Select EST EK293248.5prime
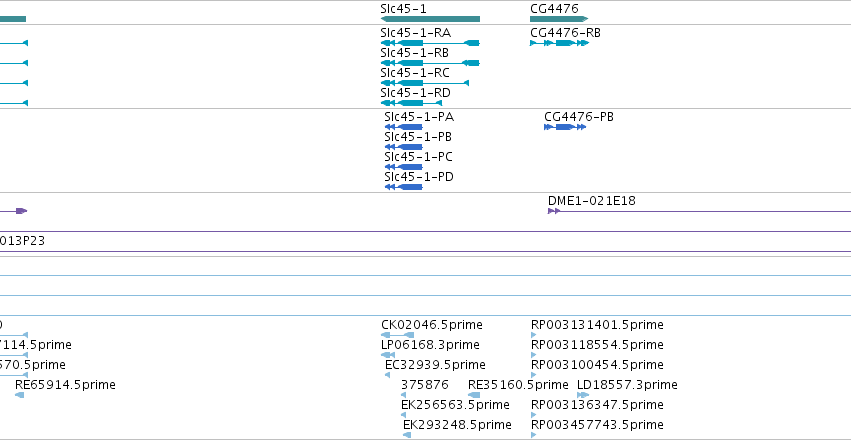The width and height of the screenshot is (851, 440). [x=457, y=424]
